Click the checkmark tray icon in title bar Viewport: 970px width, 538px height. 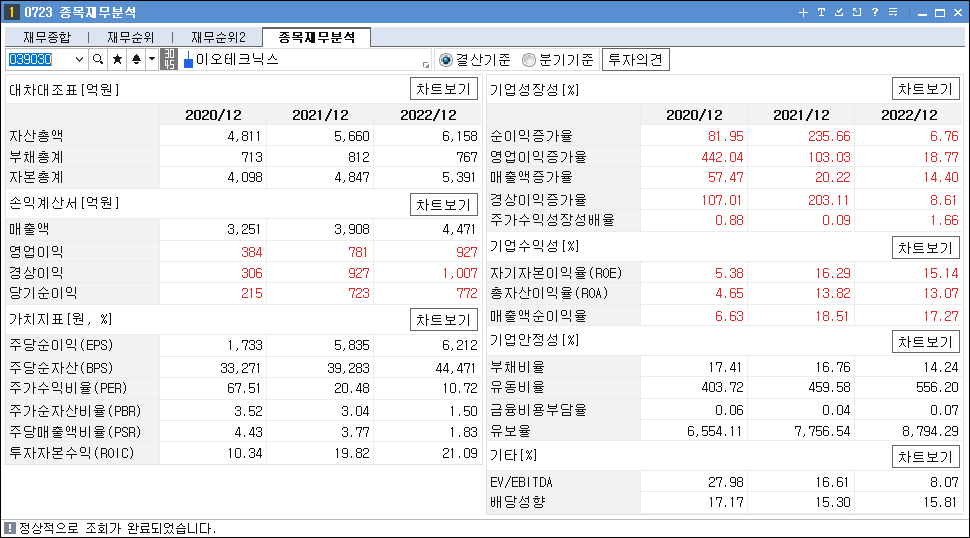point(839,12)
